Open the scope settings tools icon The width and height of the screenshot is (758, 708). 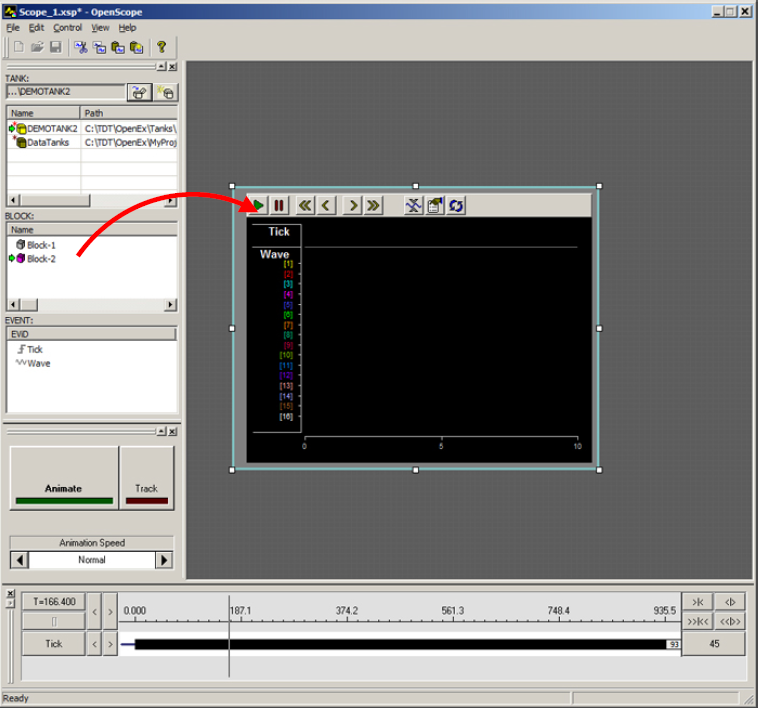413,205
